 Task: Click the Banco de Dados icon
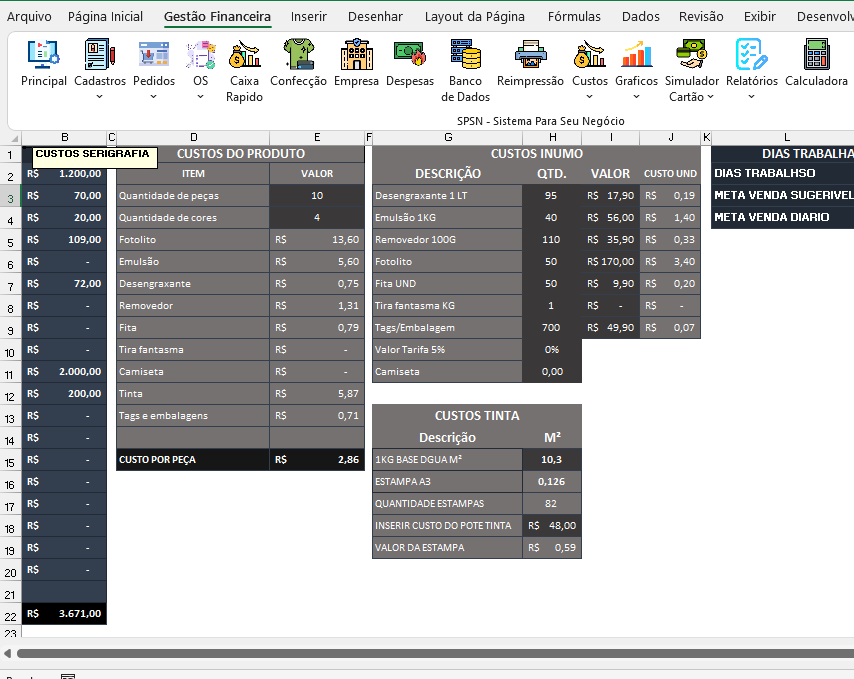click(x=465, y=54)
